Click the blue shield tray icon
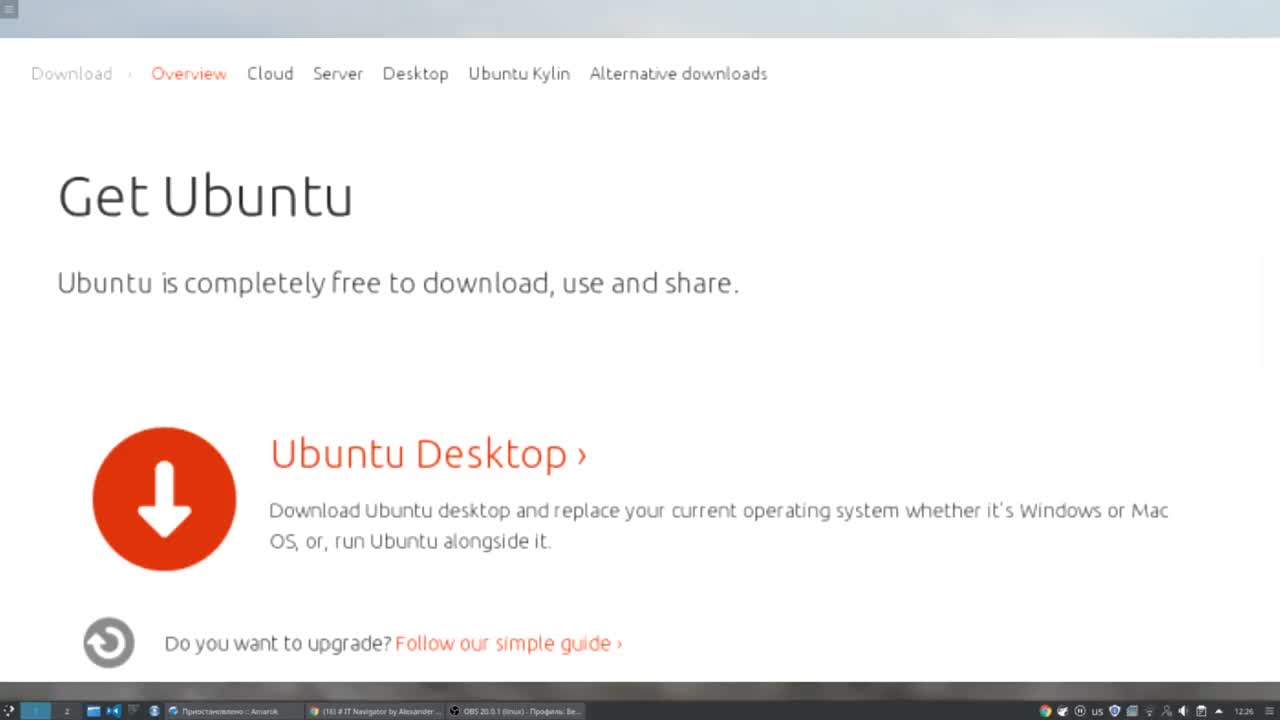Image resolution: width=1280 pixels, height=720 pixels. tap(1114, 711)
